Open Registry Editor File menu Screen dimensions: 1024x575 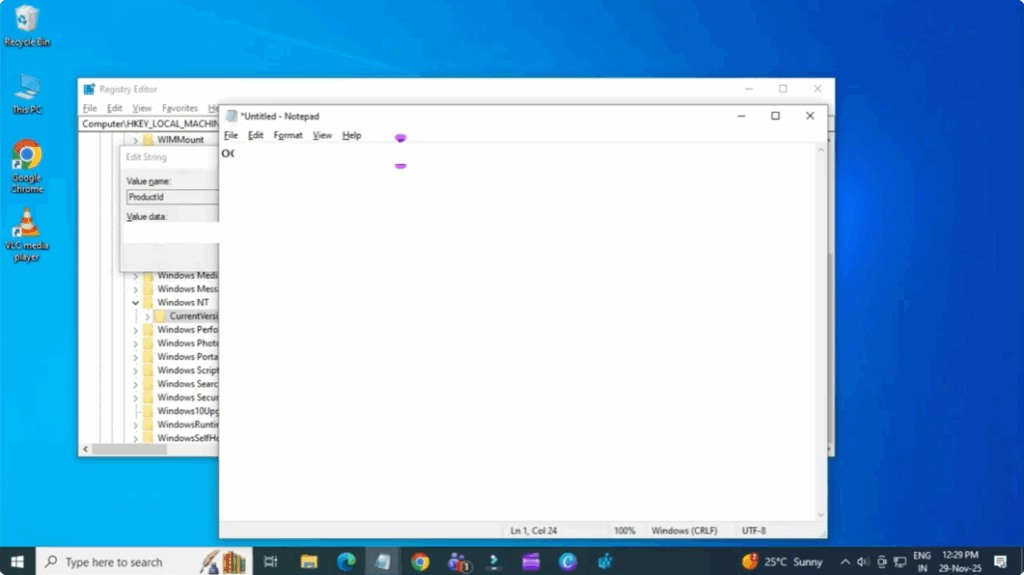(x=89, y=108)
